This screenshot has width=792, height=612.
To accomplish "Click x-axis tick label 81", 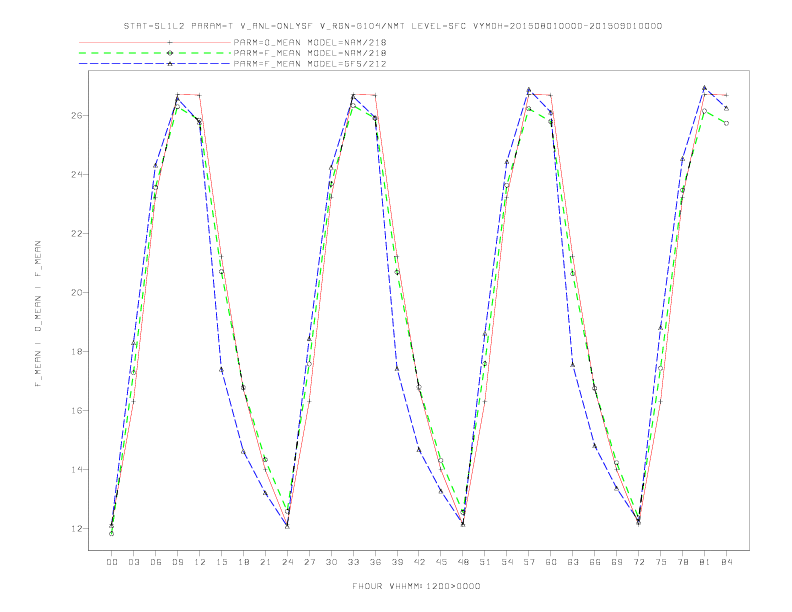I will (x=705, y=562).
